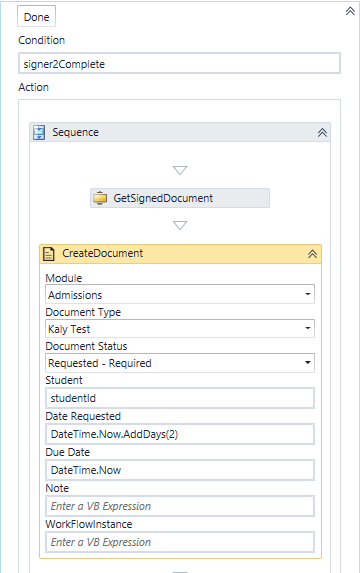Screen dimensions: 361x573
Task: Click the Due Date label
Action: [x=68, y=452]
